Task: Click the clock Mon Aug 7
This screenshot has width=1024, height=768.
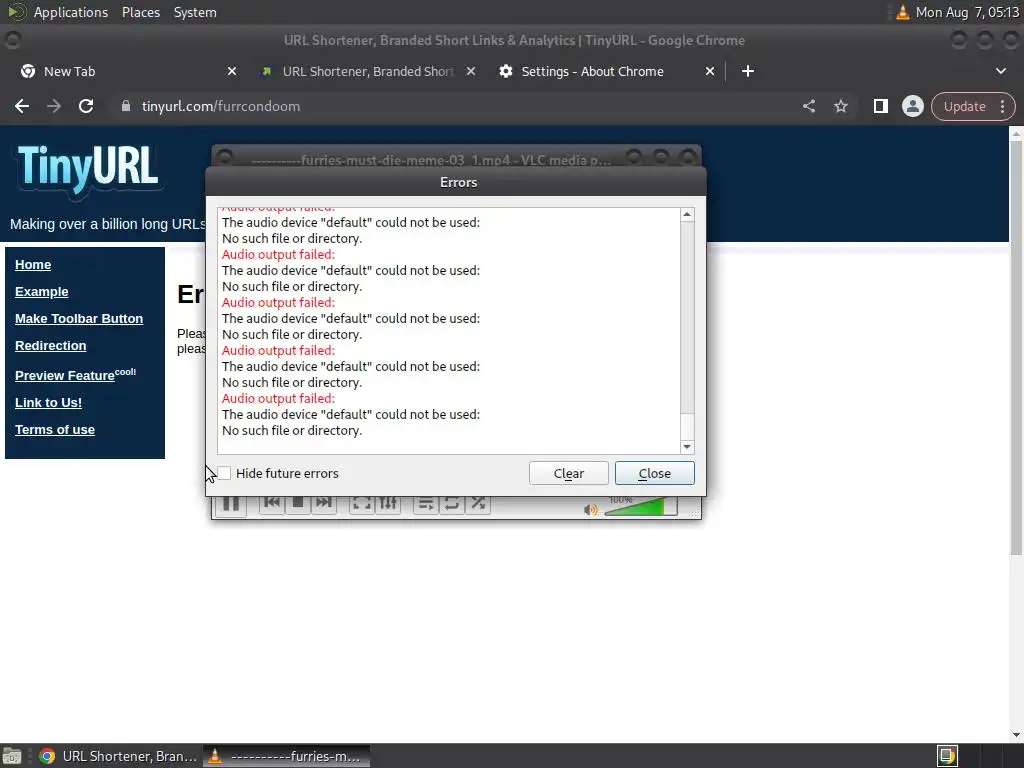Action: pyautogui.click(x=967, y=12)
